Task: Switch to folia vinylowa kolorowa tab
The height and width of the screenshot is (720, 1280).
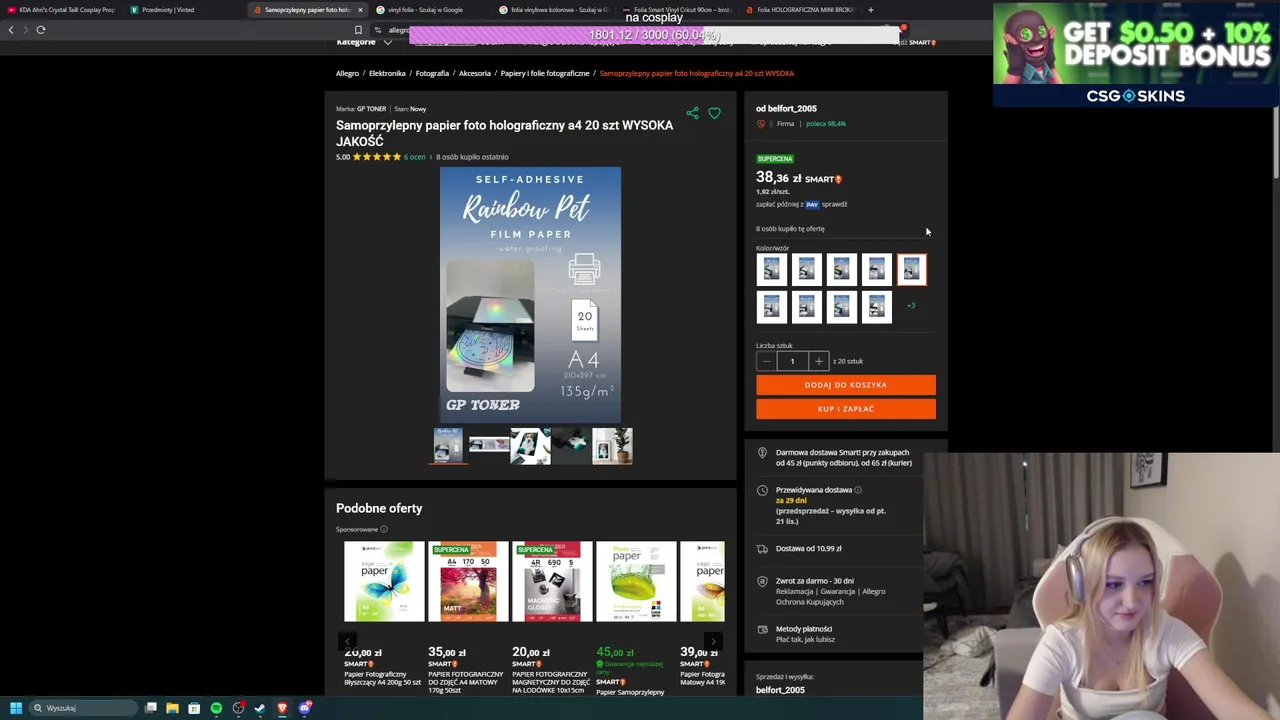Action: click(553, 10)
